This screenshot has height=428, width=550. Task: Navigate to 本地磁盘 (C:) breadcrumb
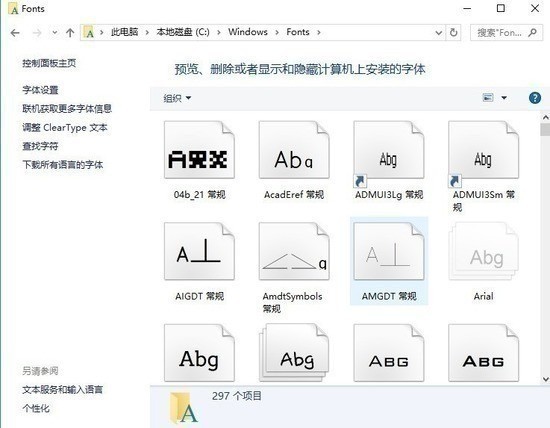click(183, 32)
